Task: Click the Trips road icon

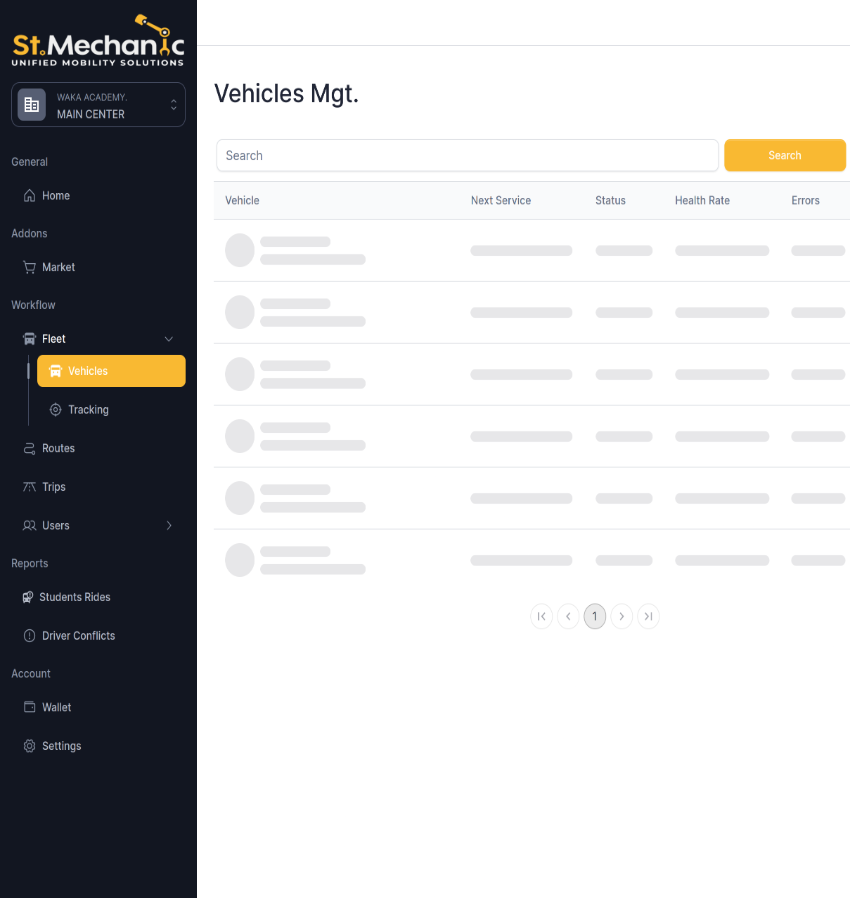Action: click(x=29, y=487)
